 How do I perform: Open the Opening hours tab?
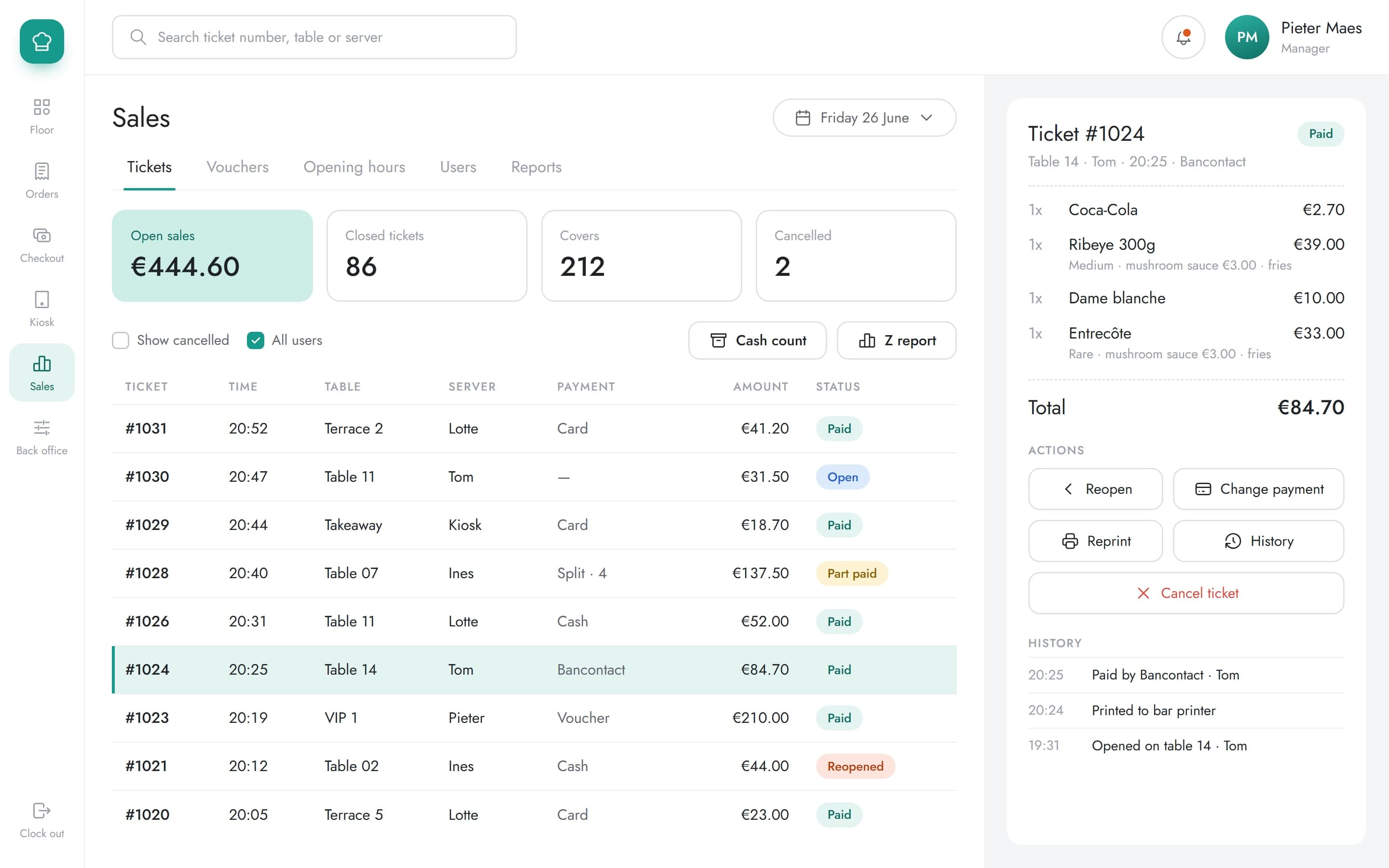pyautogui.click(x=354, y=167)
